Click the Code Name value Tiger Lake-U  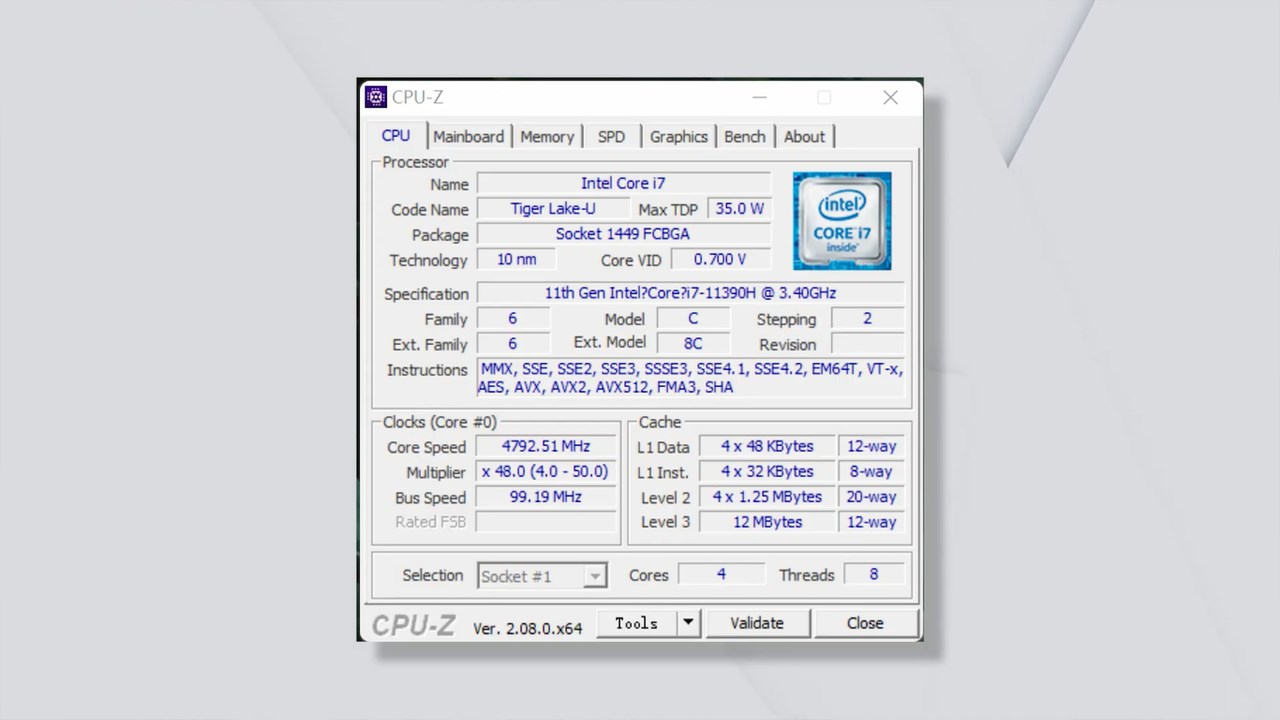[x=553, y=208]
